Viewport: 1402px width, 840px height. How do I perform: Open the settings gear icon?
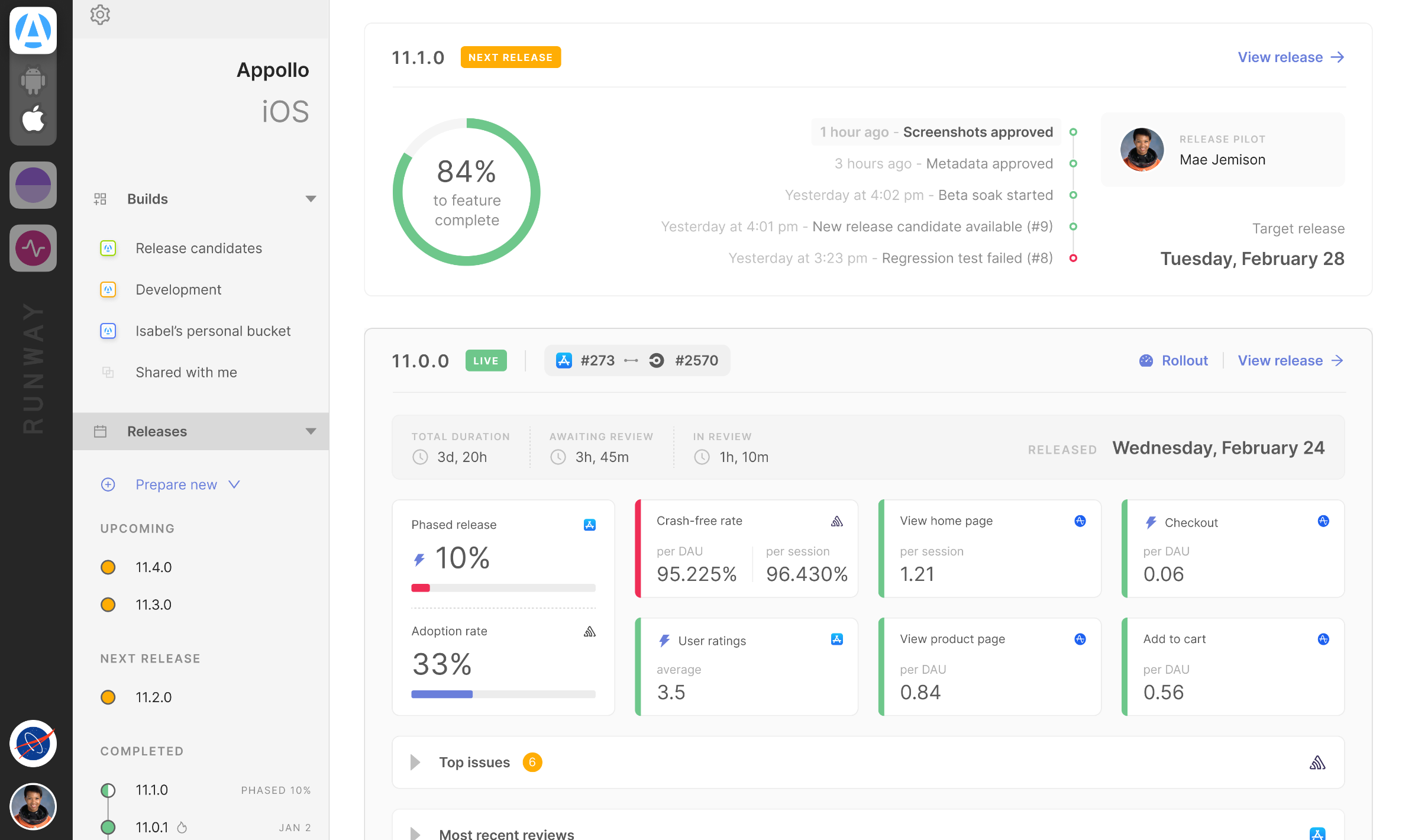[x=100, y=15]
